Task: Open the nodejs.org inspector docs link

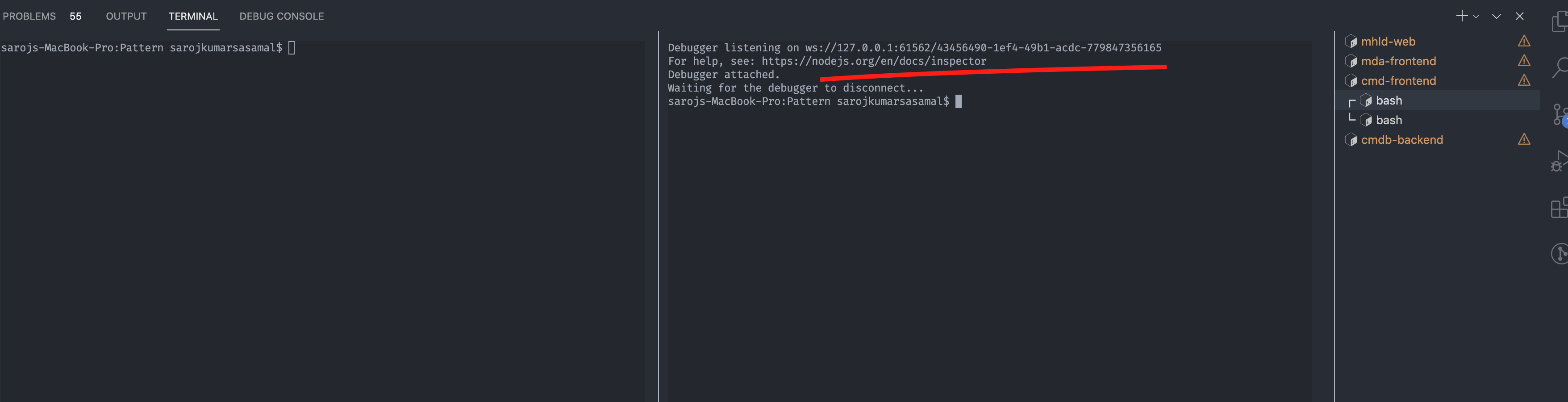Action: (x=874, y=61)
